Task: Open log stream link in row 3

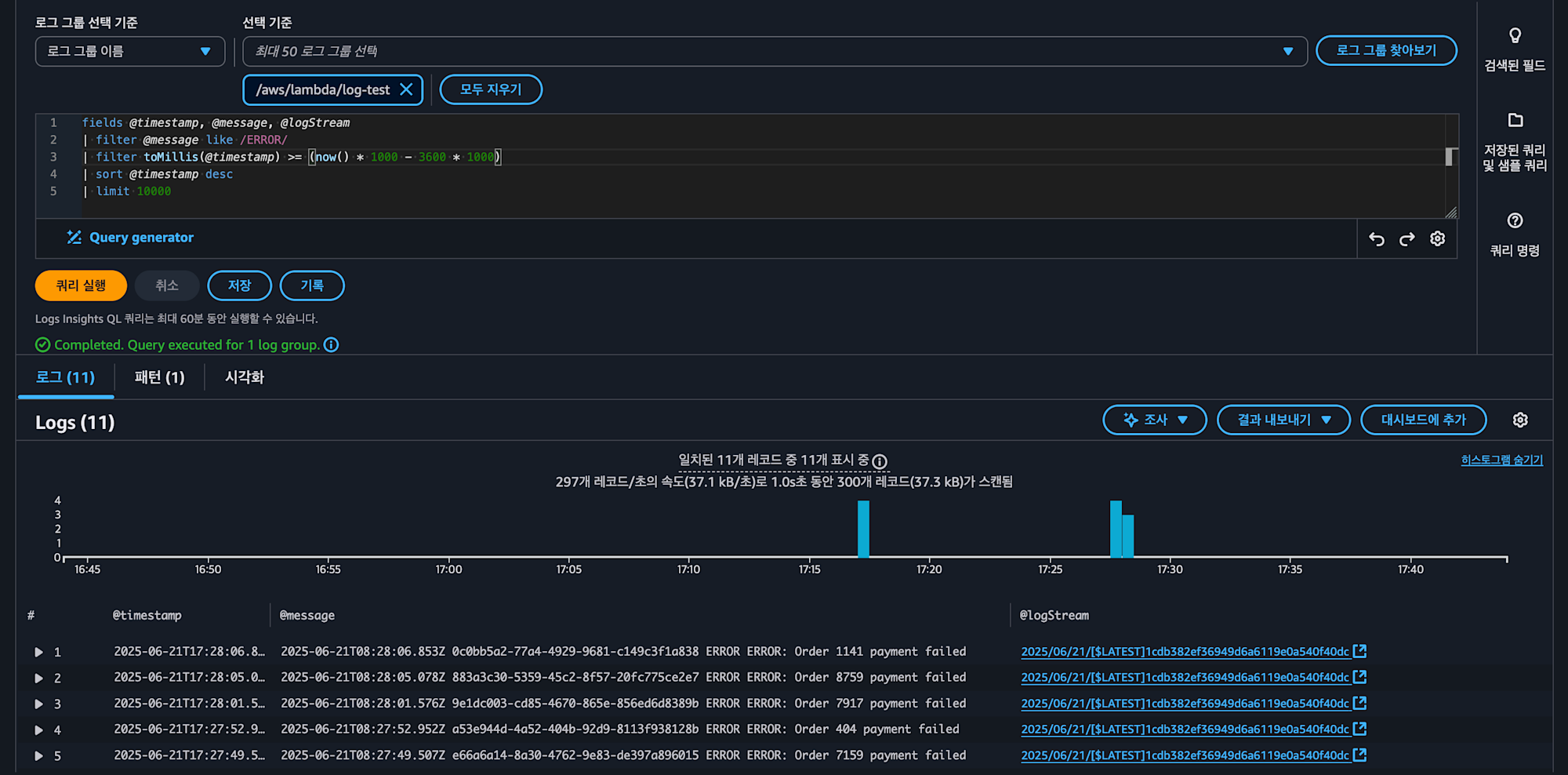Action: [1185, 704]
